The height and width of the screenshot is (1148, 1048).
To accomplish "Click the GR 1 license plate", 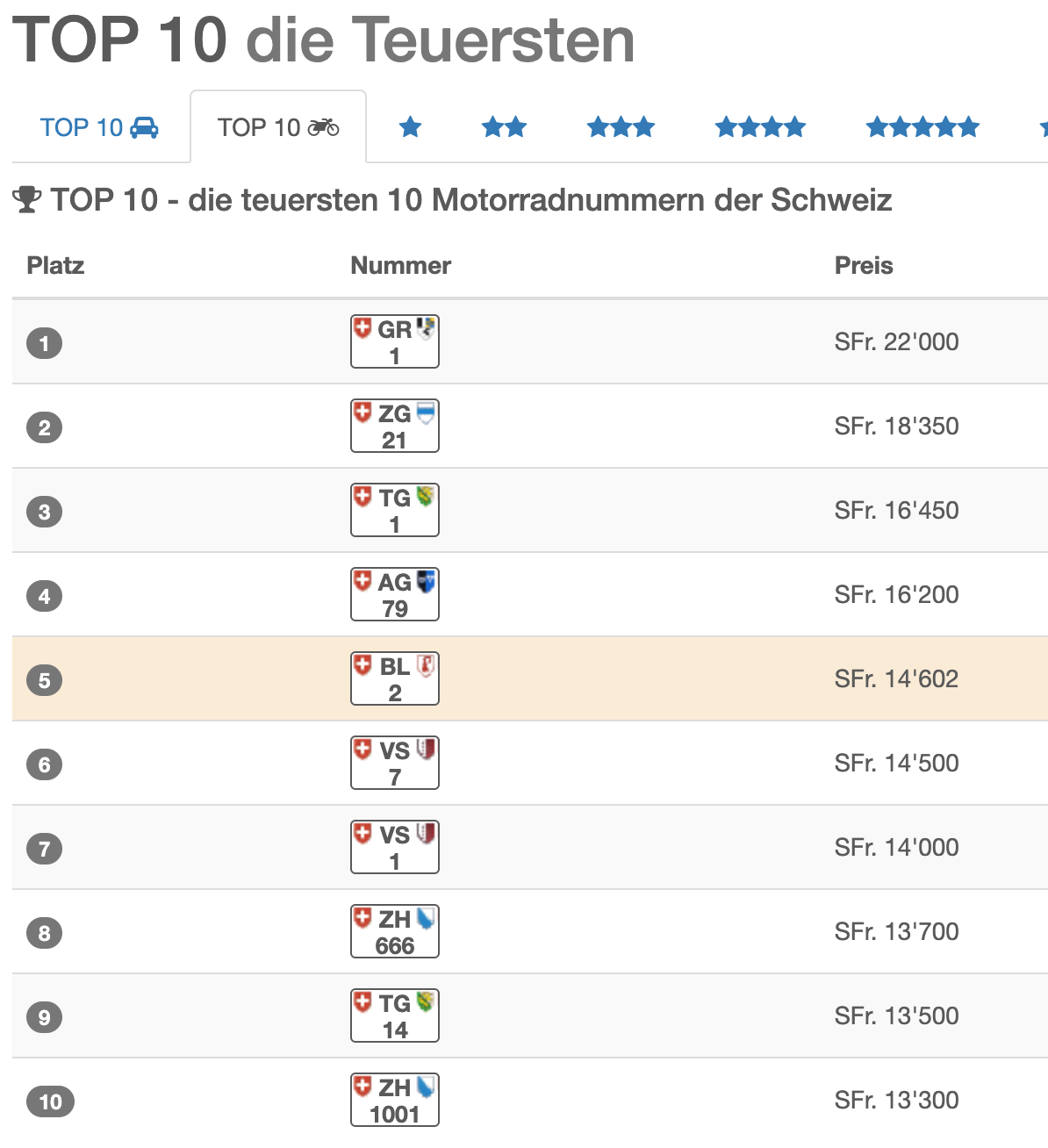I will pos(394,341).
